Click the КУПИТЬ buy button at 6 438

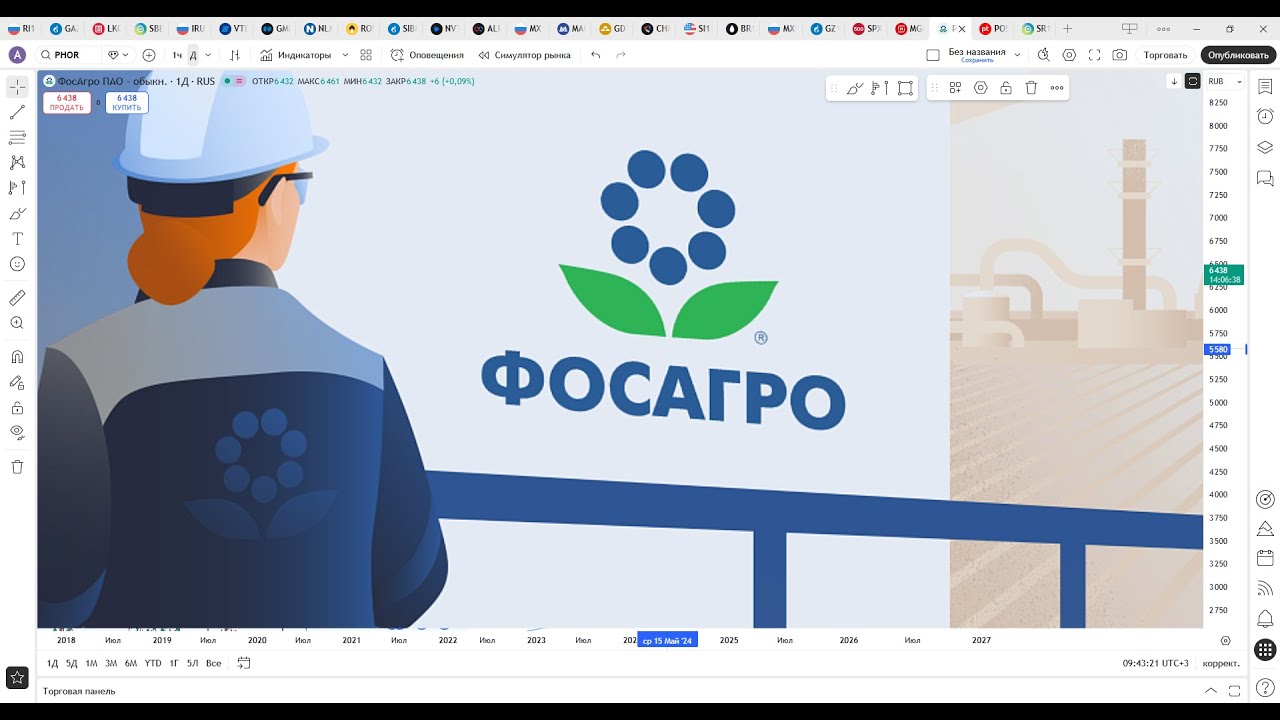[x=127, y=102]
